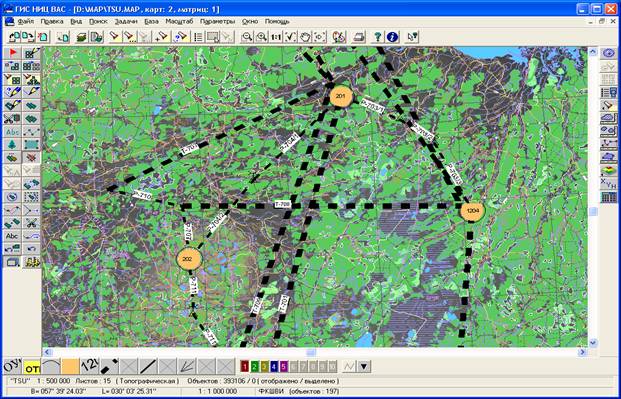
Task: Click the yellow ОТ button
Action: pos(32,367)
